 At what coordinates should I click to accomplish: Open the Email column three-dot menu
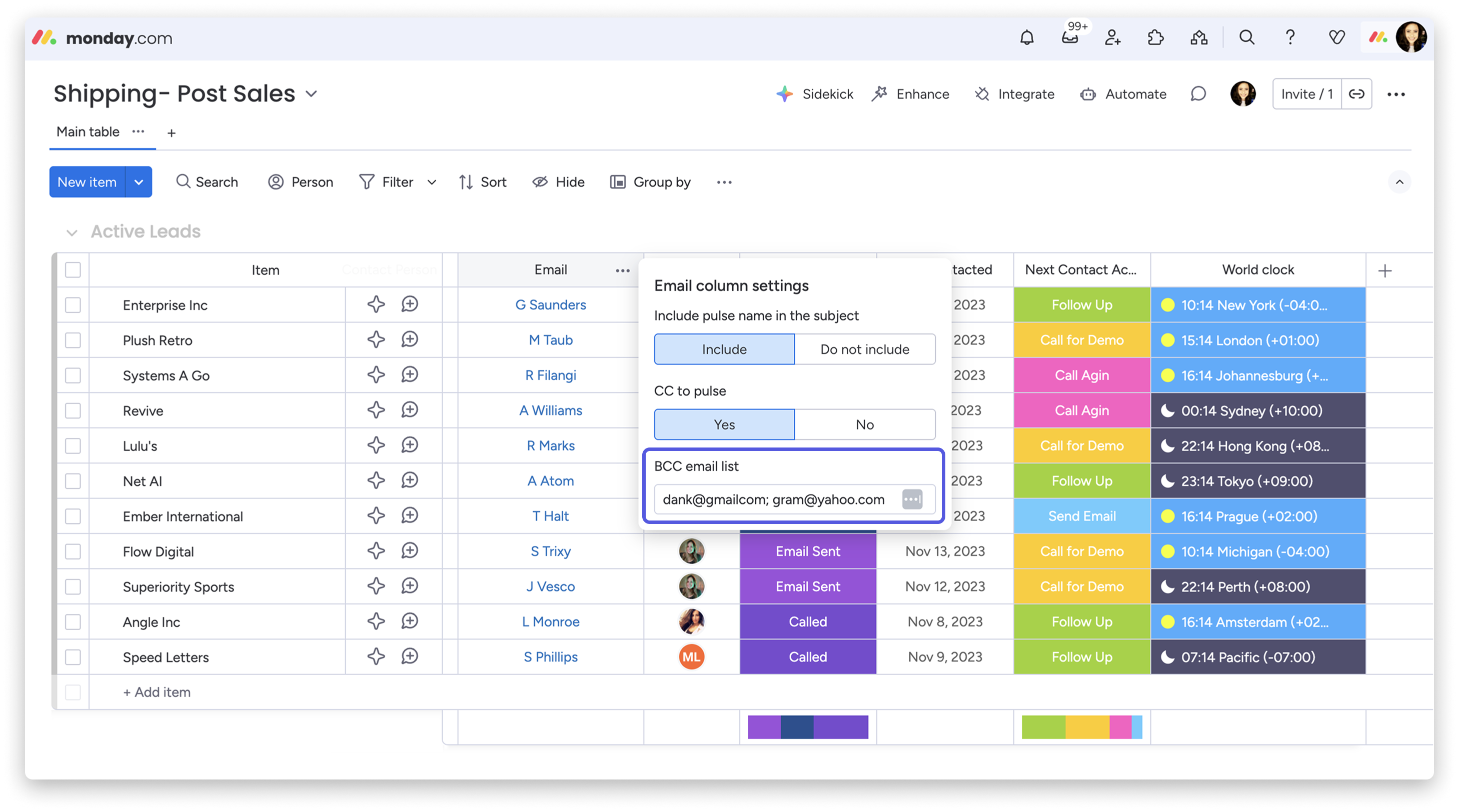(x=622, y=270)
